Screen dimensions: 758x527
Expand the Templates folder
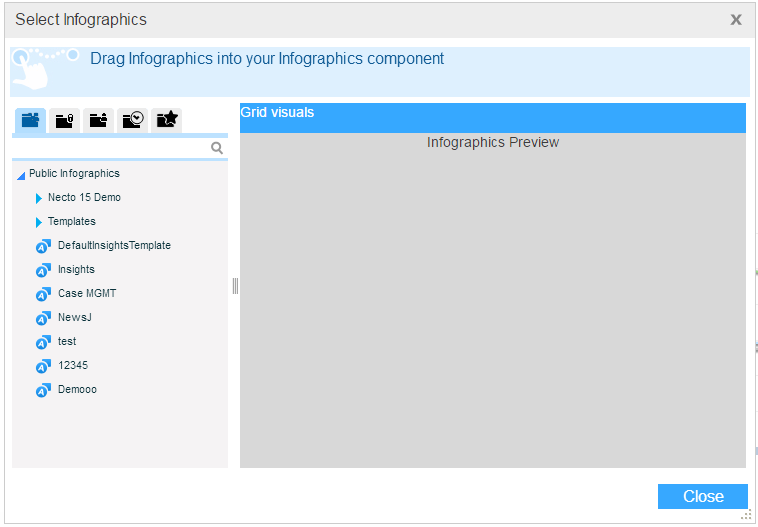coord(39,222)
